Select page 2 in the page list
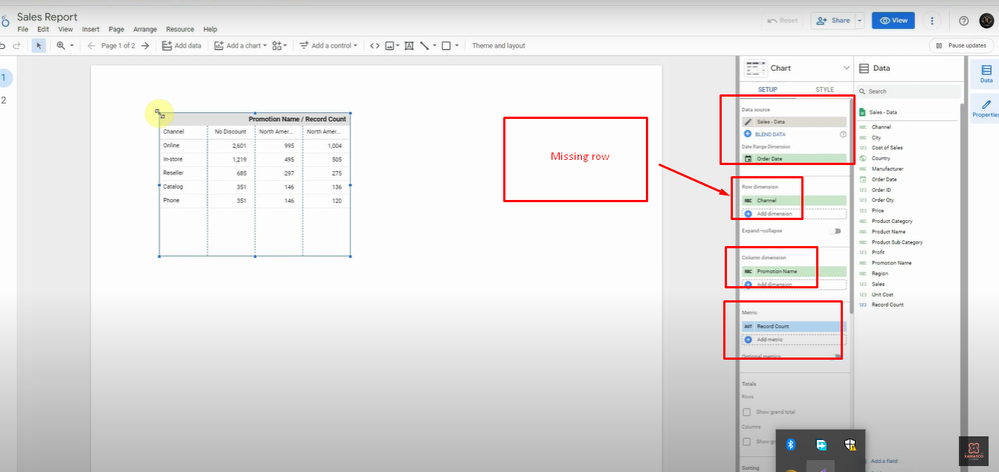The image size is (999, 472). click(4, 100)
